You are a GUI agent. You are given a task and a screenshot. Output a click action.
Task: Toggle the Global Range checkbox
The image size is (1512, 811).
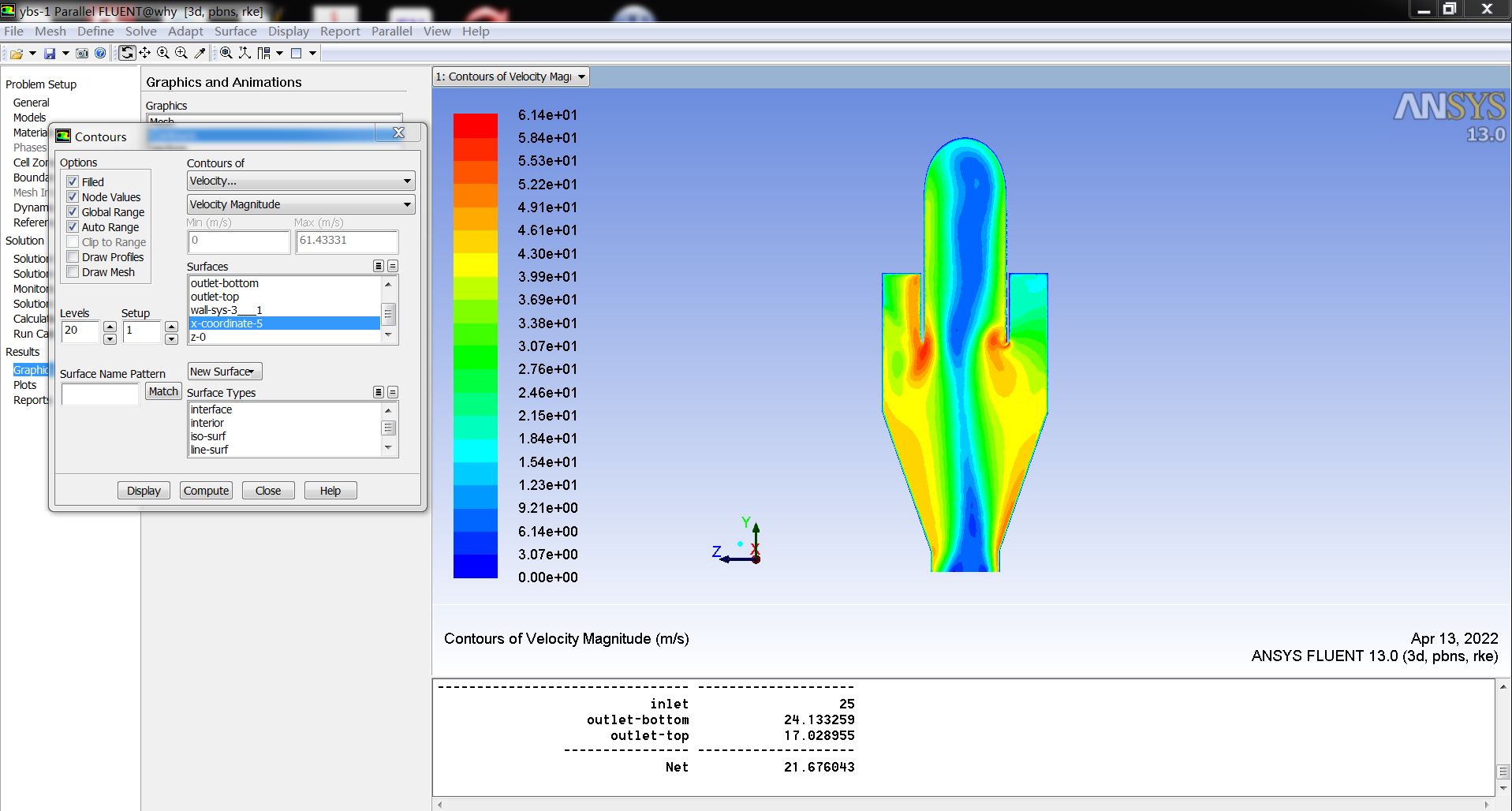point(73,212)
